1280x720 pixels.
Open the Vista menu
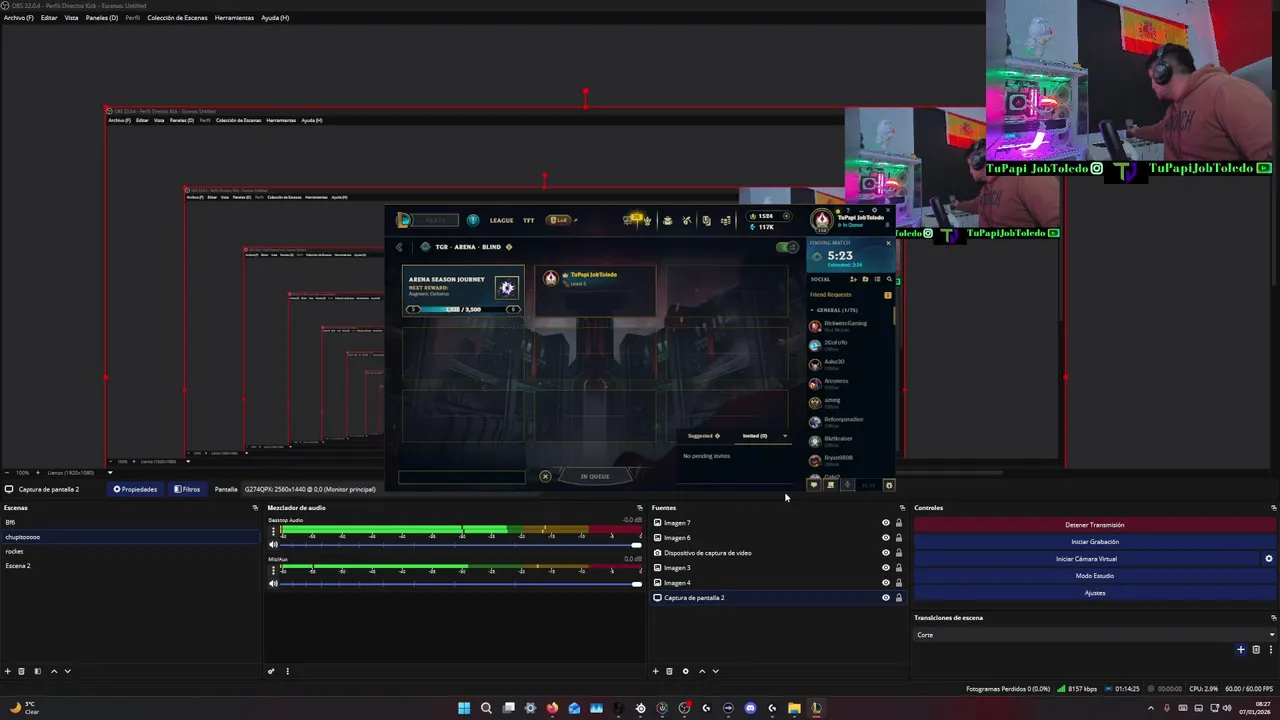coord(71,18)
